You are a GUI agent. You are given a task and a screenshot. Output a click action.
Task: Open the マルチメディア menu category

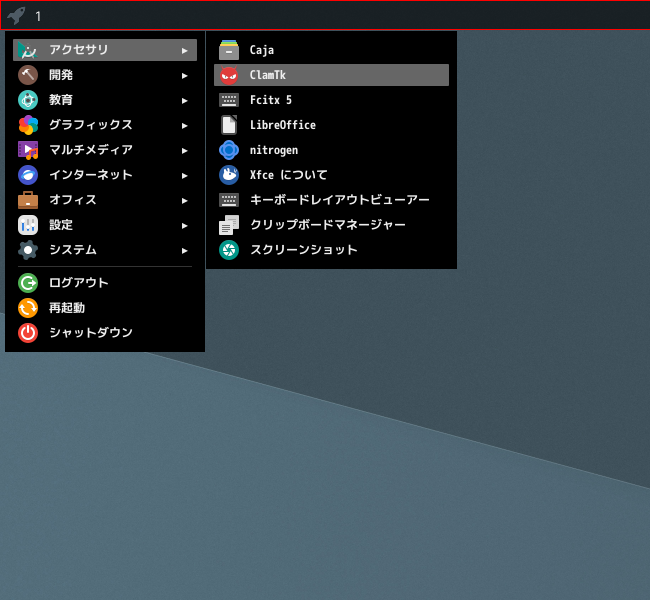[105, 150]
